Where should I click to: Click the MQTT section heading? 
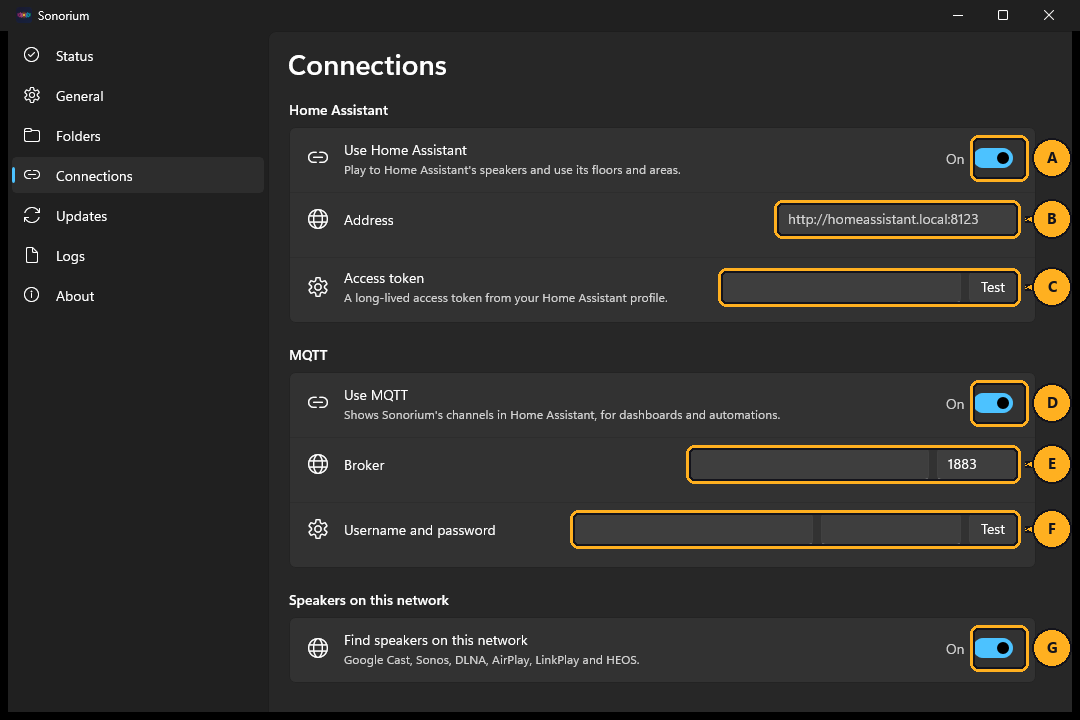308,355
